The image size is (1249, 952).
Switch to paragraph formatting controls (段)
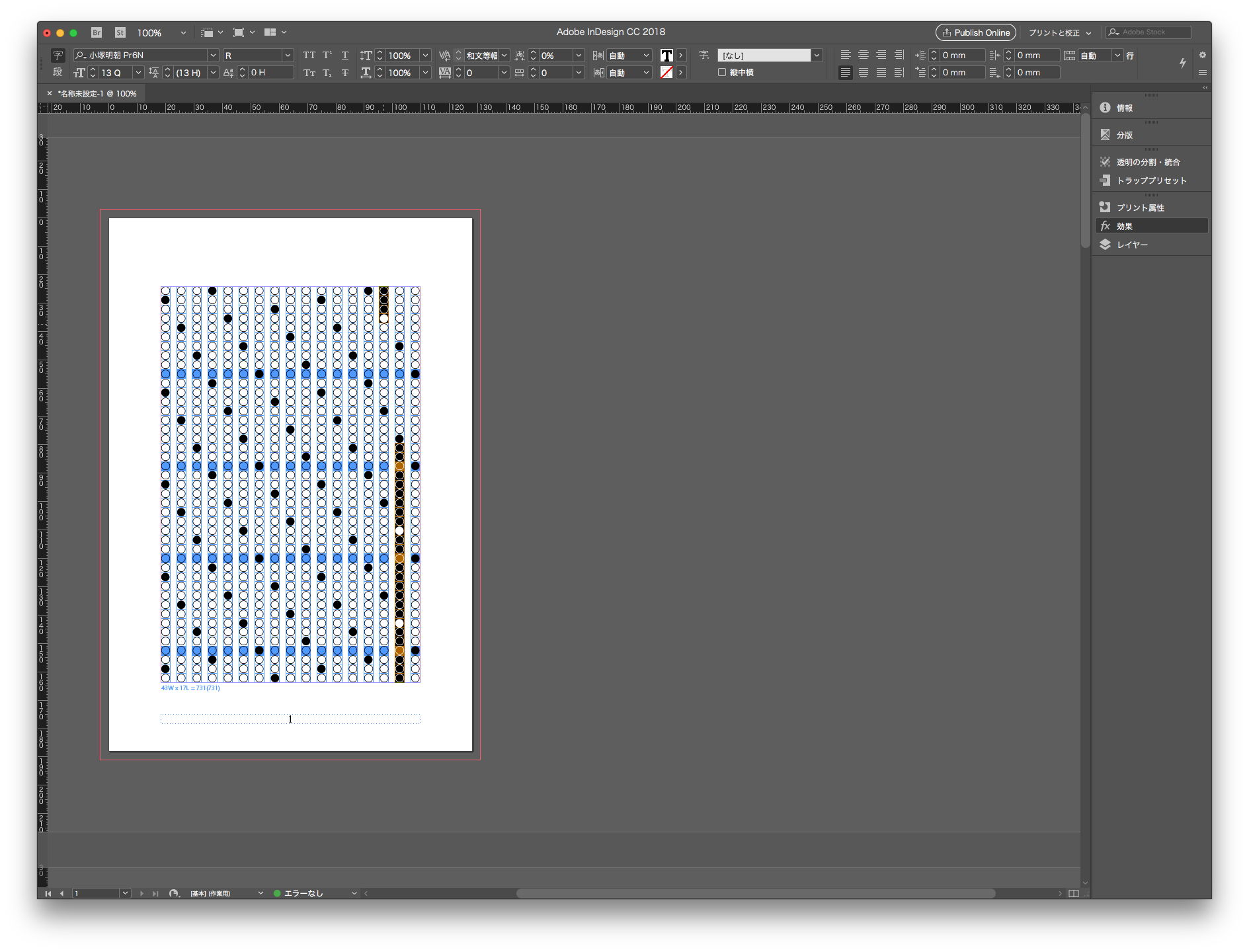pos(58,72)
